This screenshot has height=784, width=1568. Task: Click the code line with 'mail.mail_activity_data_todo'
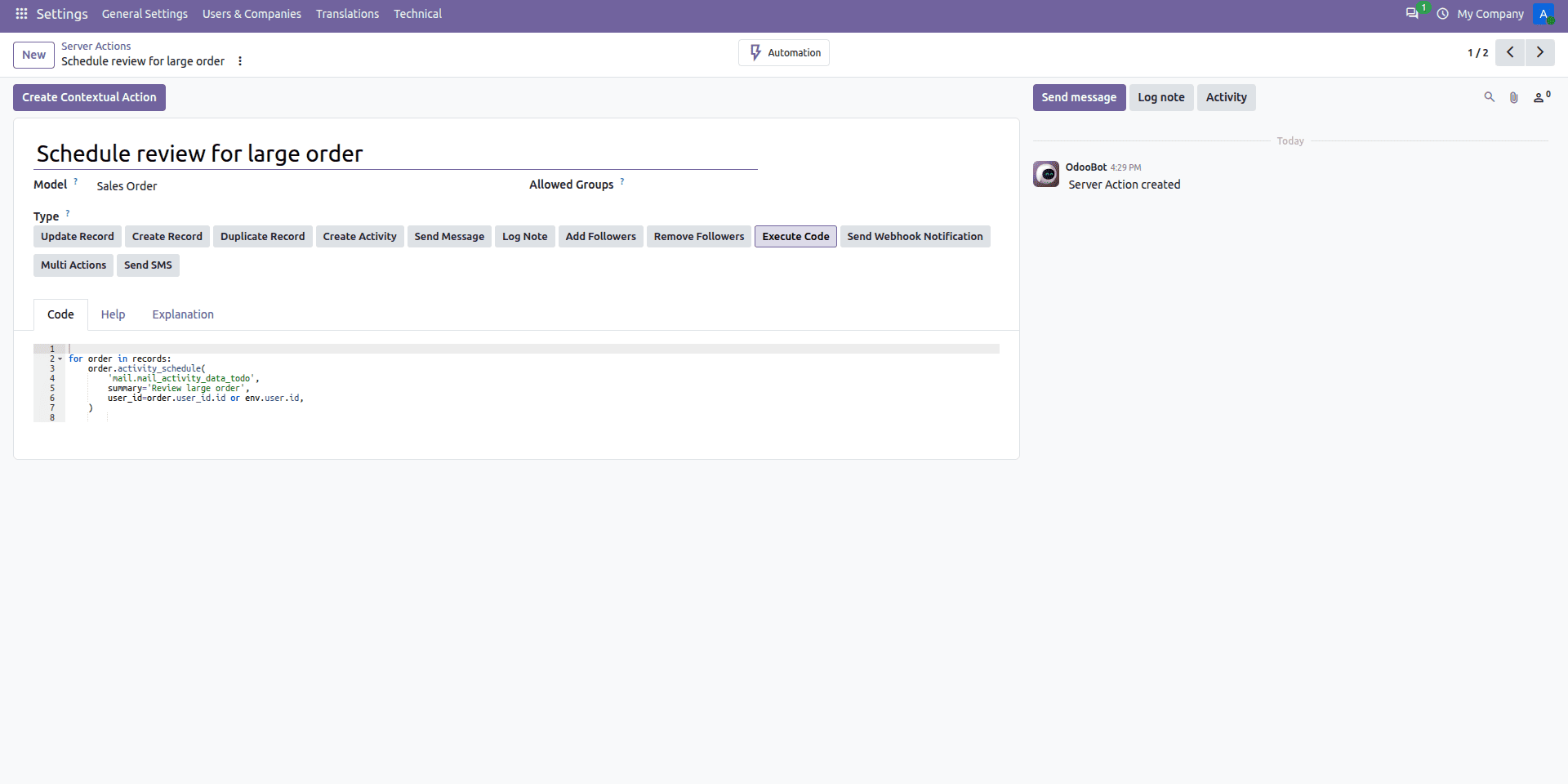[x=184, y=378]
